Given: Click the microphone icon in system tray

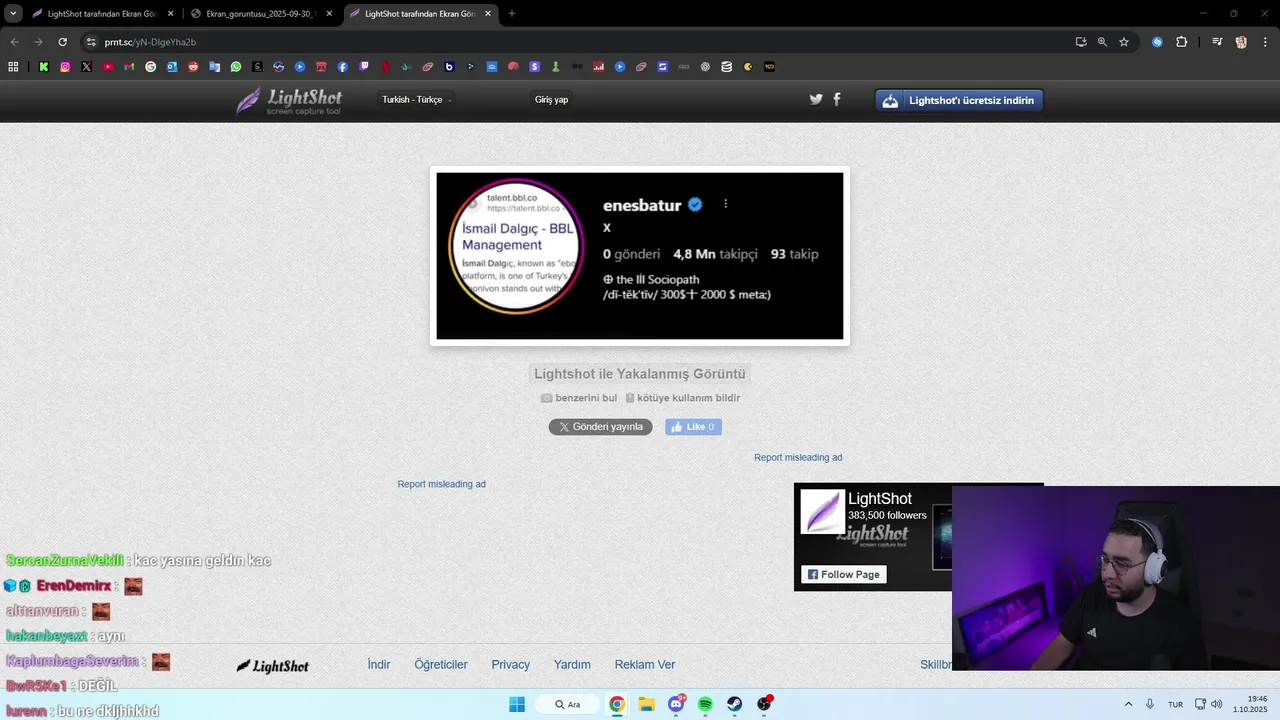Looking at the screenshot, I should pos(1150,704).
